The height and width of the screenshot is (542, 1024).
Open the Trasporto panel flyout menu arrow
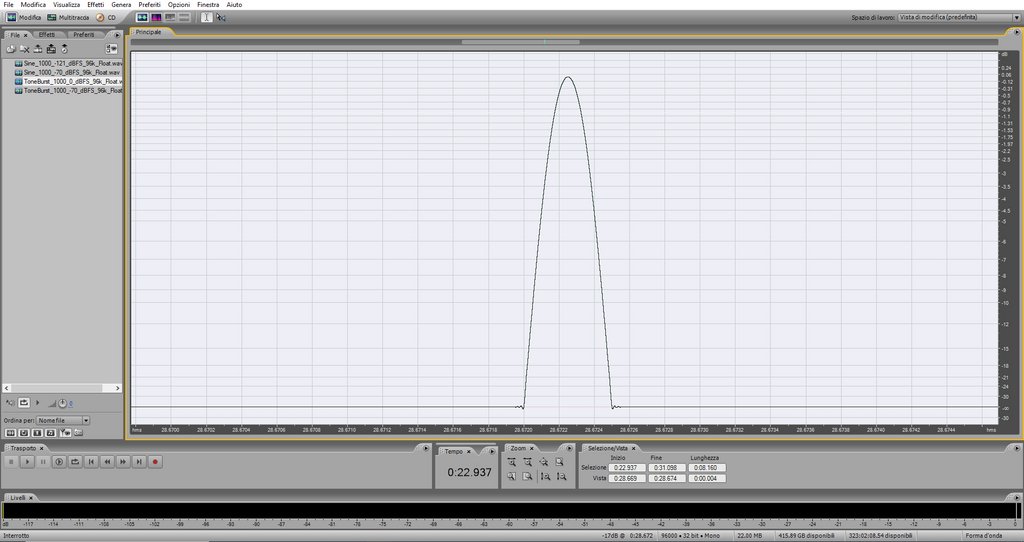(426, 449)
